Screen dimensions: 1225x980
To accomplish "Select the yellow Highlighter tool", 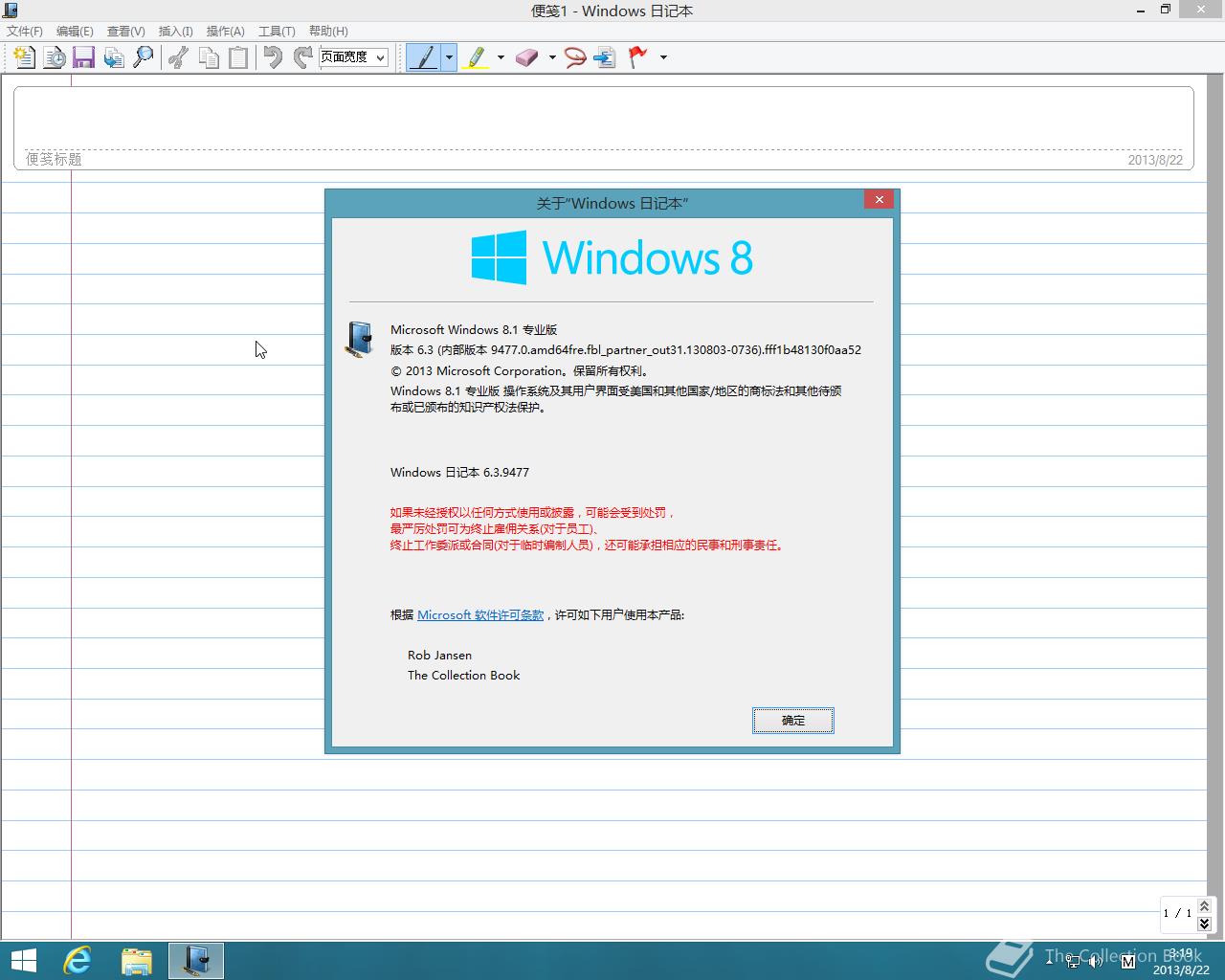I will coord(475,57).
